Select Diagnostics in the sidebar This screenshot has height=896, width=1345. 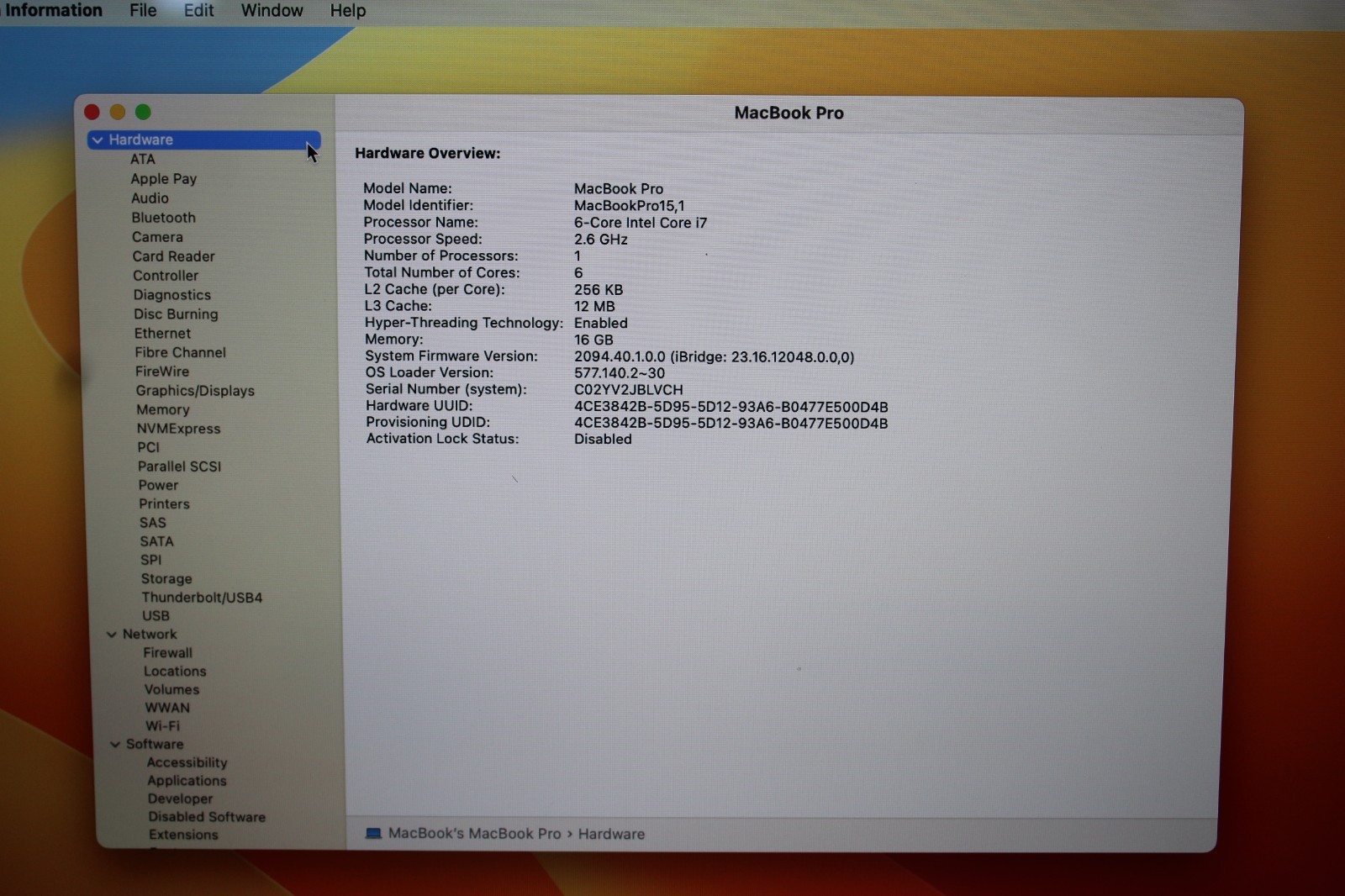171,295
